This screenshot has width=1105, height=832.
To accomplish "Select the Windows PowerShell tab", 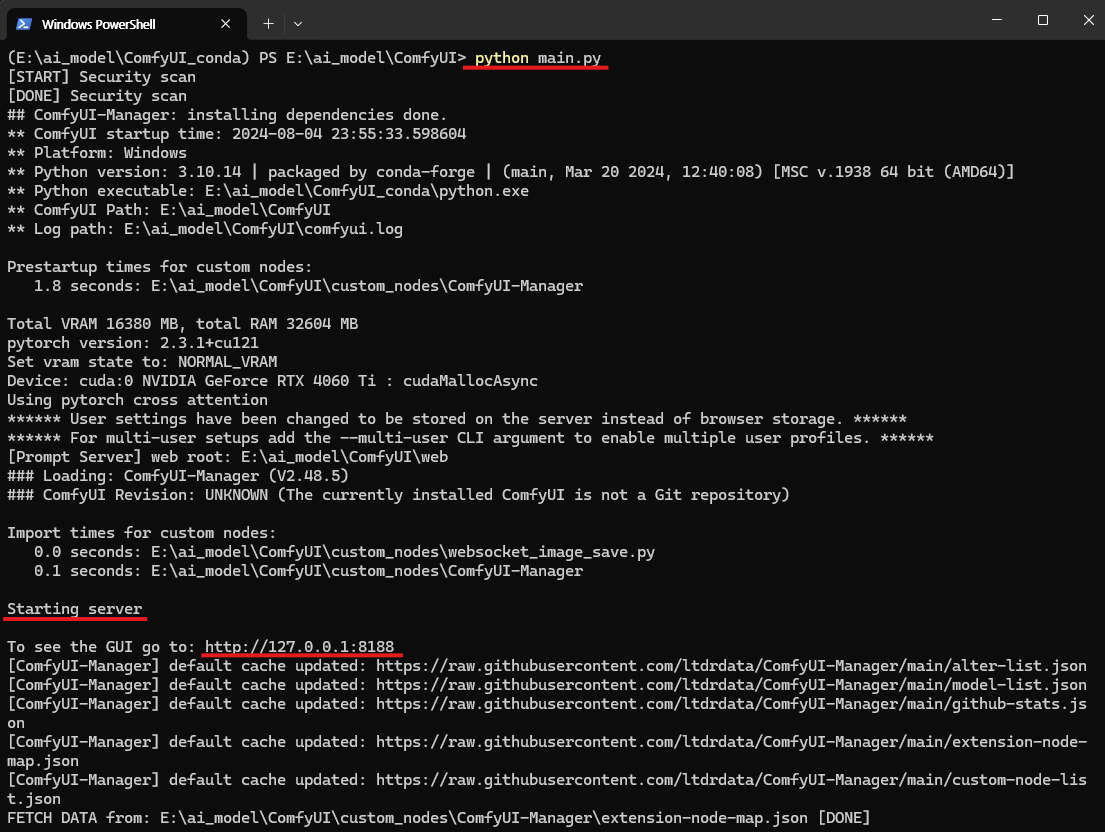I will (127, 24).
